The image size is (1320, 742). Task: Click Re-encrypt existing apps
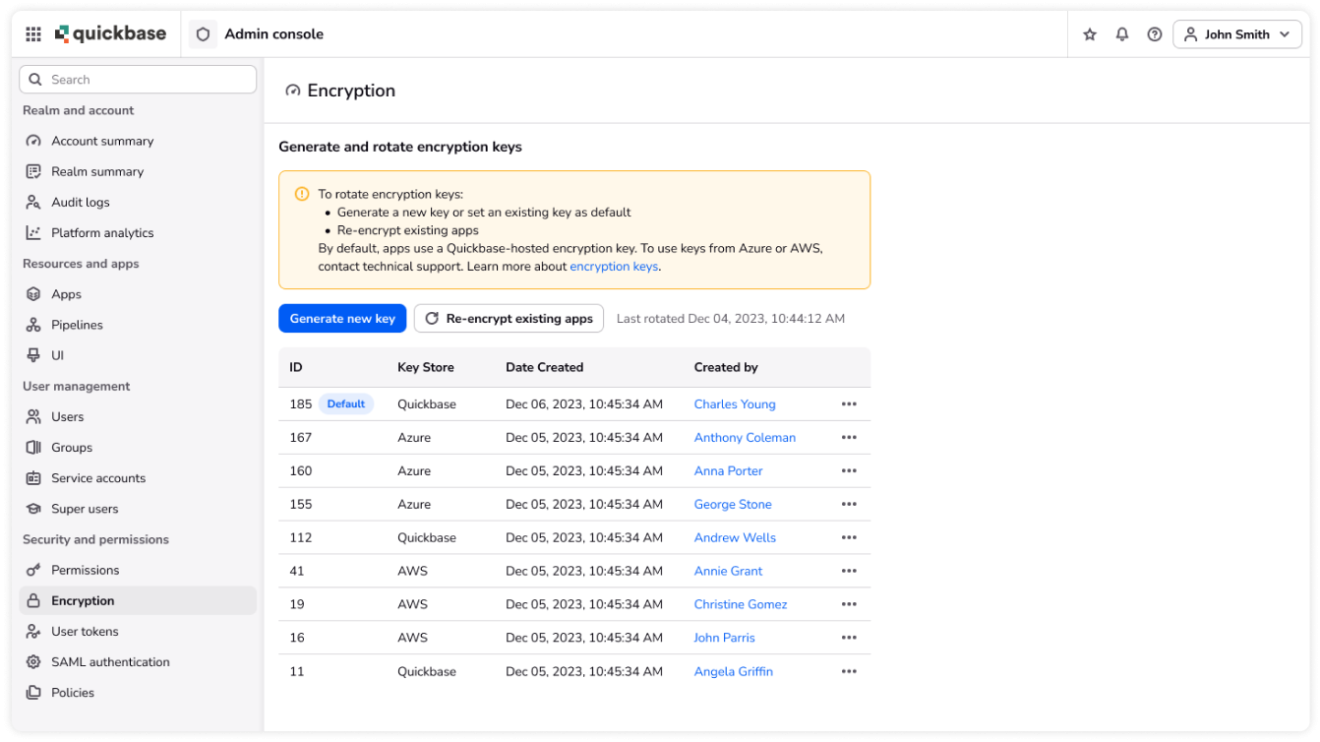(x=509, y=318)
